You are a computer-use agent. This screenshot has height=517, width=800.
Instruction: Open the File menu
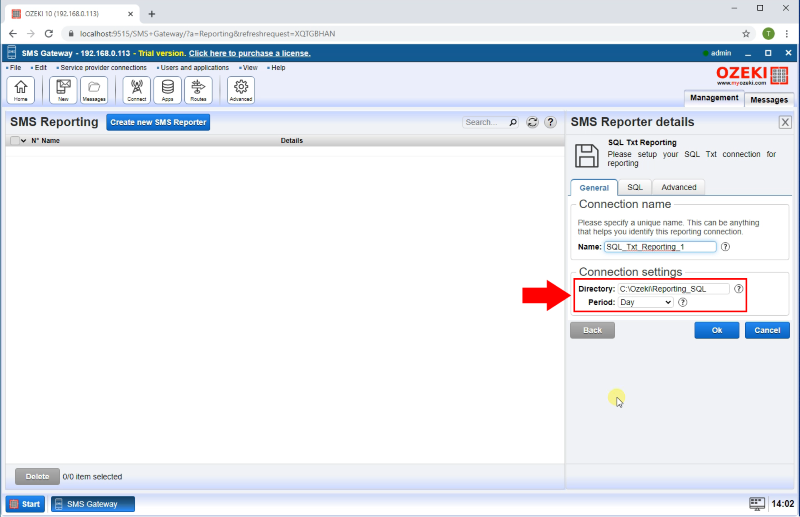[14, 67]
